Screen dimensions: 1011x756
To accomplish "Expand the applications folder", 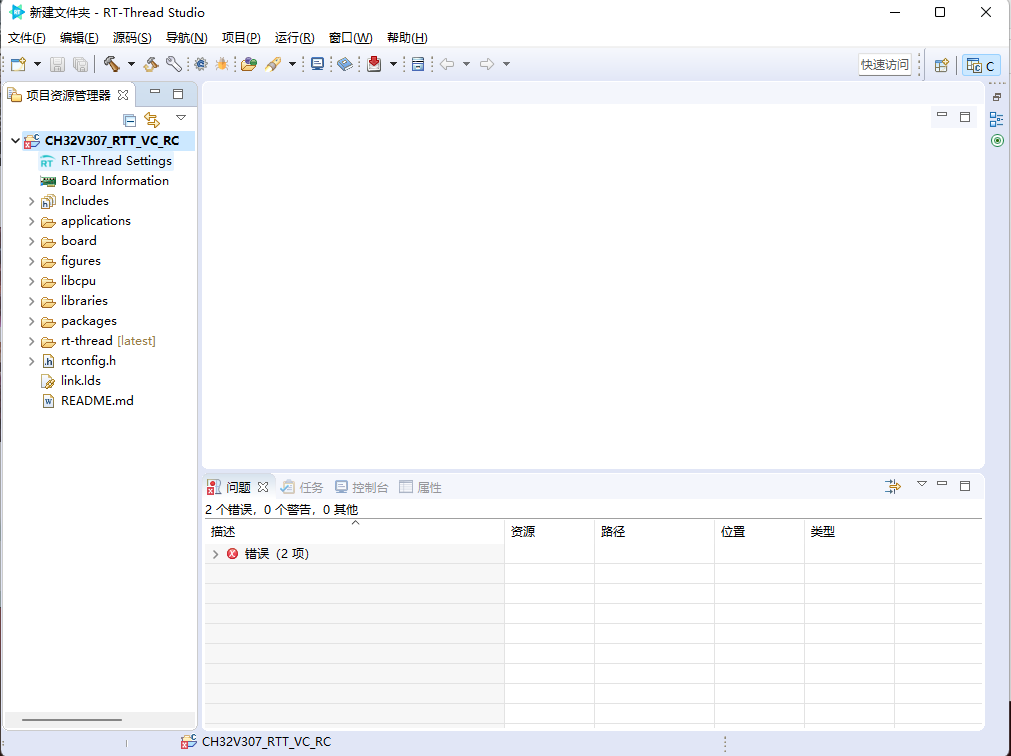I will 31,221.
